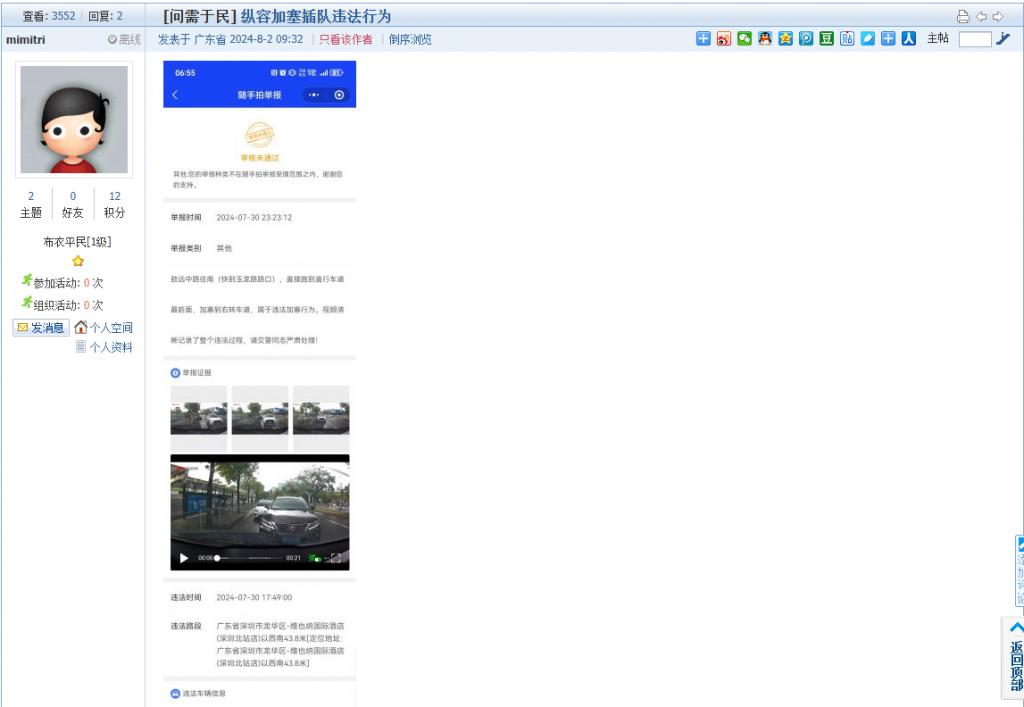This screenshot has height=707, width=1024.
Task: Click the floor number input box
Action: 974,39
